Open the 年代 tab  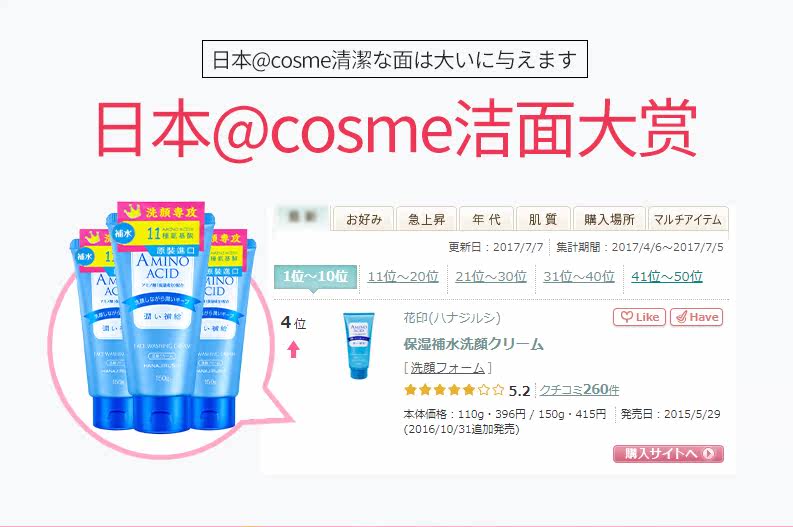click(486, 219)
